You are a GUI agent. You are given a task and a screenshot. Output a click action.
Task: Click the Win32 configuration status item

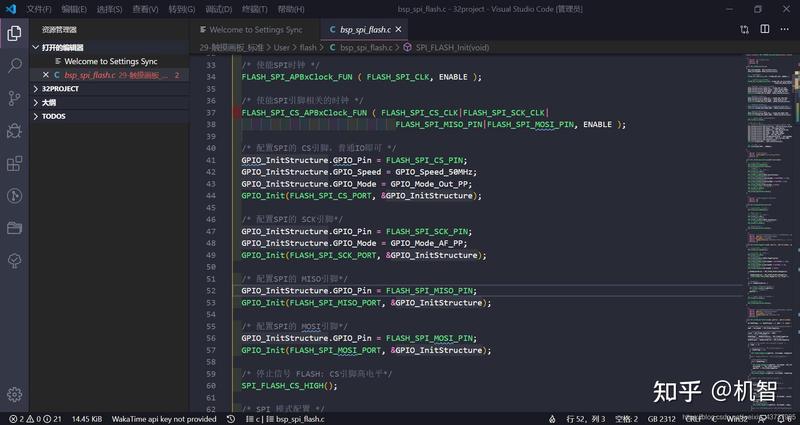(737, 419)
